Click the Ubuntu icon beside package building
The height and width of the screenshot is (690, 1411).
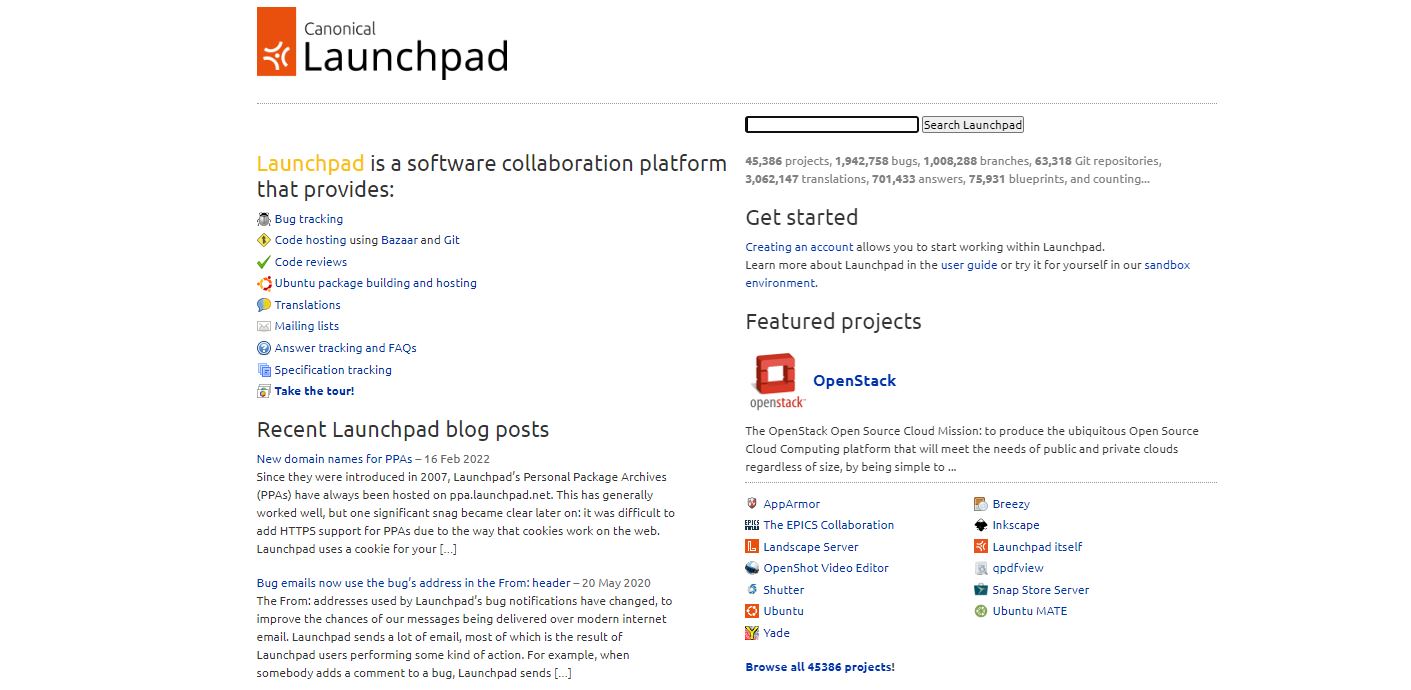pyautogui.click(x=264, y=283)
